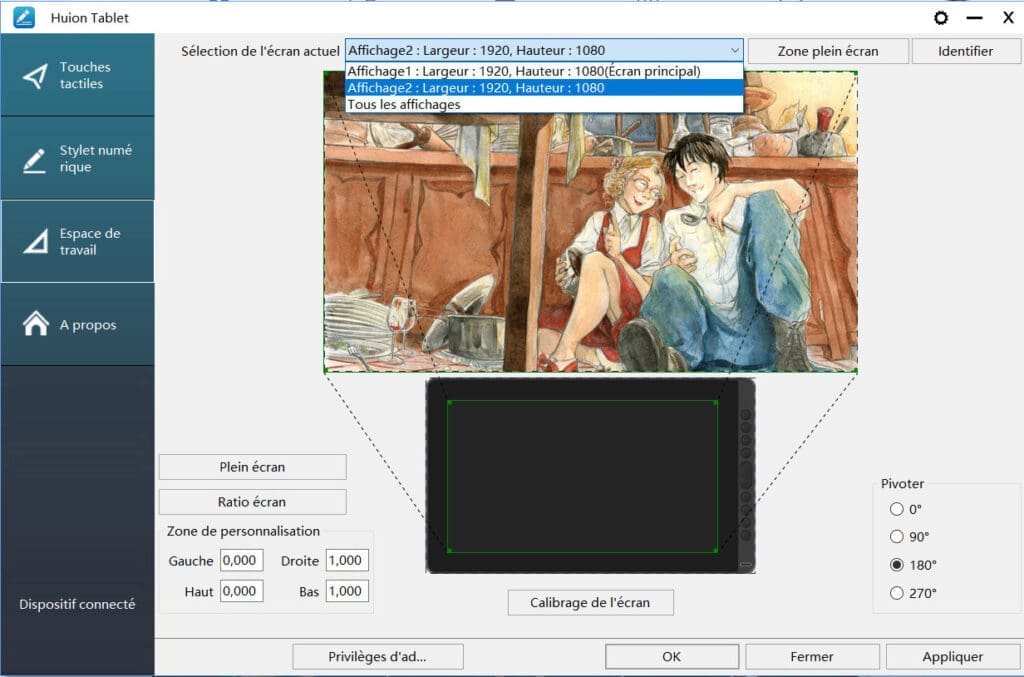Apply changes with Appliquer button
Image resolution: width=1024 pixels, height=677 pixels.
pos(952,657)
